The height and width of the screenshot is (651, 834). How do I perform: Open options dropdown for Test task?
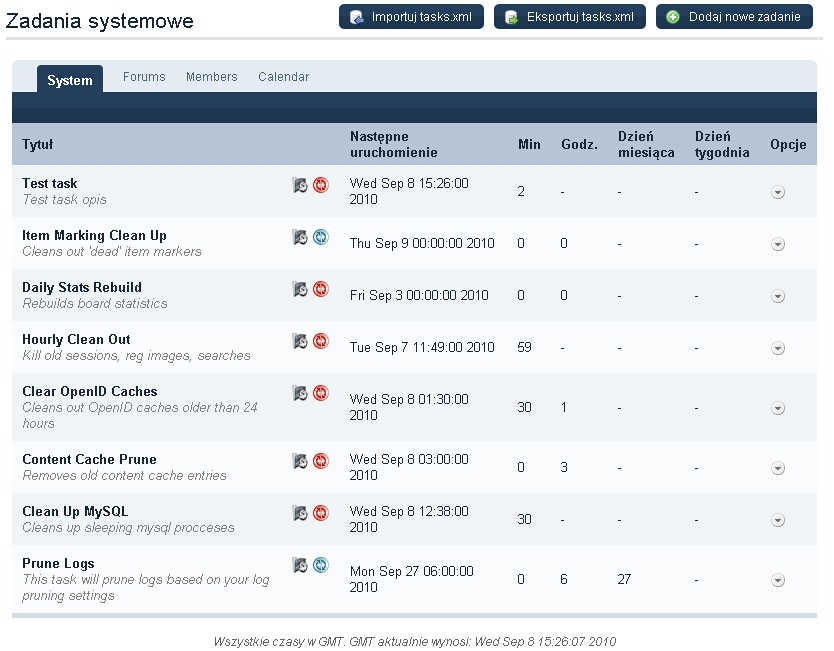pos(778,192)
